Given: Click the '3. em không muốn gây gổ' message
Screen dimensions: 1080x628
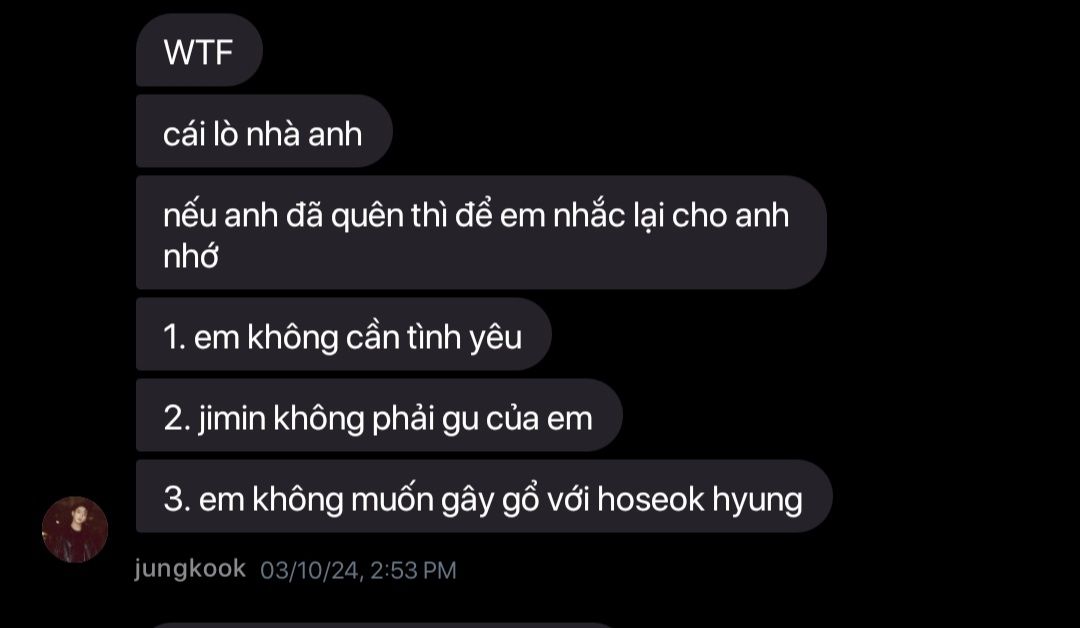Looking at the screenshot, I should (x=484, y=496).
